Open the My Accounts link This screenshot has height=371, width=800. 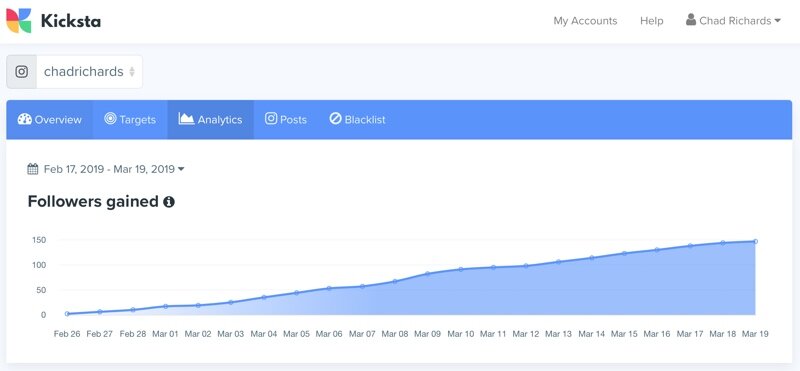[585, 21]
